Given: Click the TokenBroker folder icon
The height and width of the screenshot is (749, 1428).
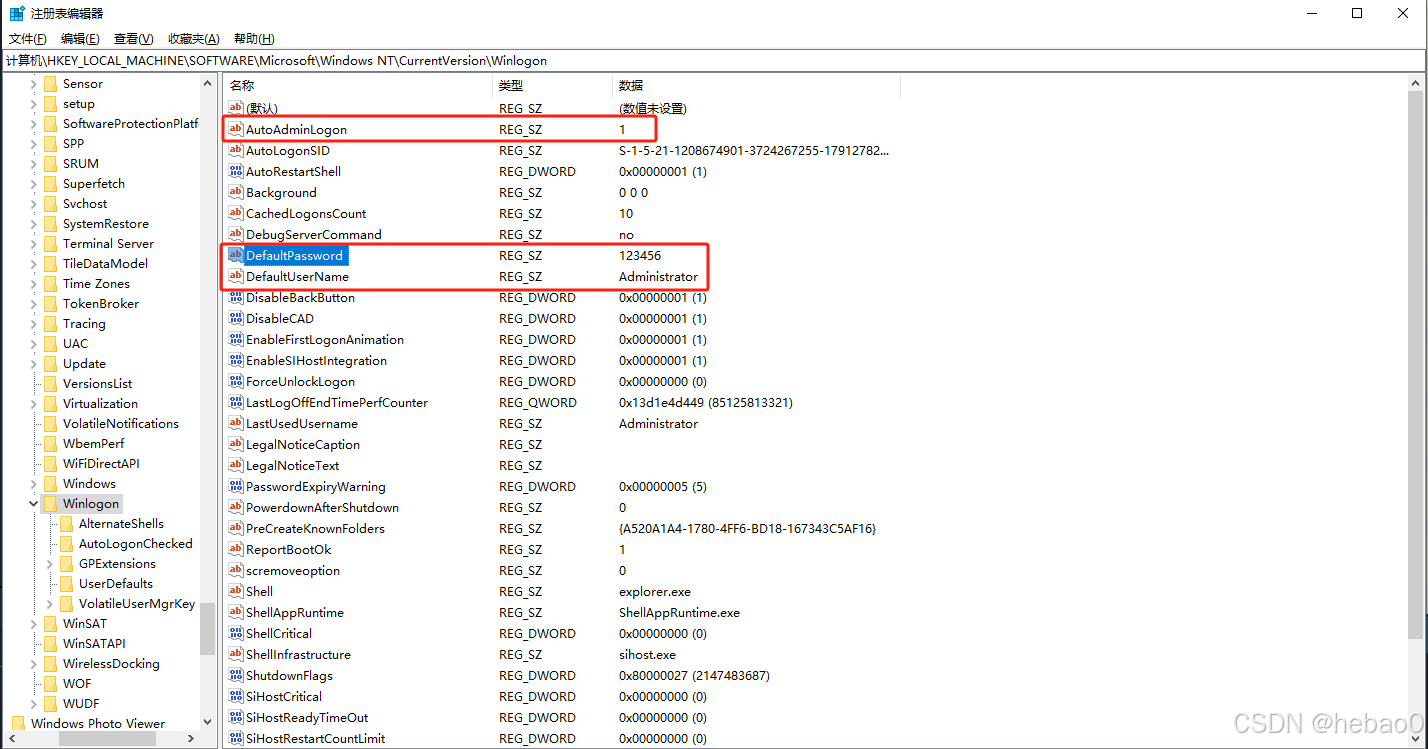Looking at the screenshot, I should [x=50, y=303].
